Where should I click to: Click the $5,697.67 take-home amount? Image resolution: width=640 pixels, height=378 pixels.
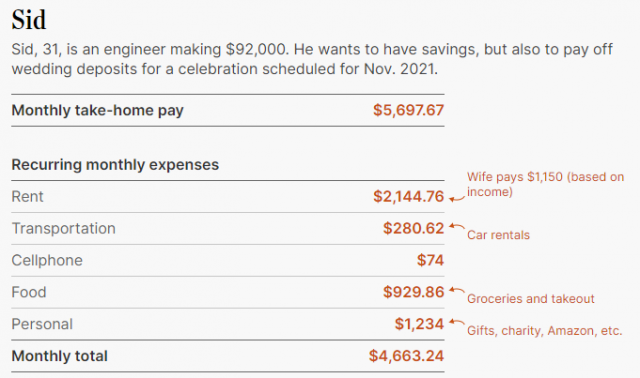pos(408,110)
